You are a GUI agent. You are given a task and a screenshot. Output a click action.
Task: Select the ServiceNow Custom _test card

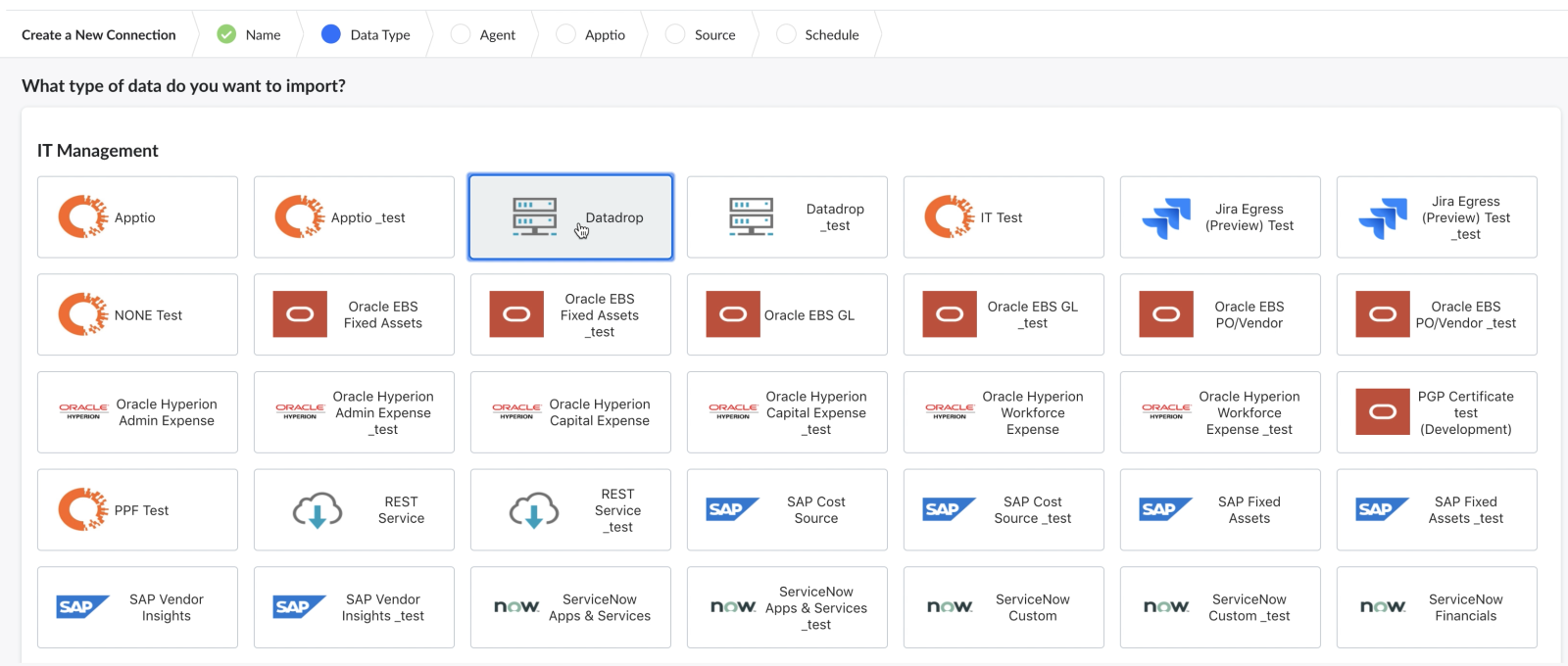point(1220,607)
